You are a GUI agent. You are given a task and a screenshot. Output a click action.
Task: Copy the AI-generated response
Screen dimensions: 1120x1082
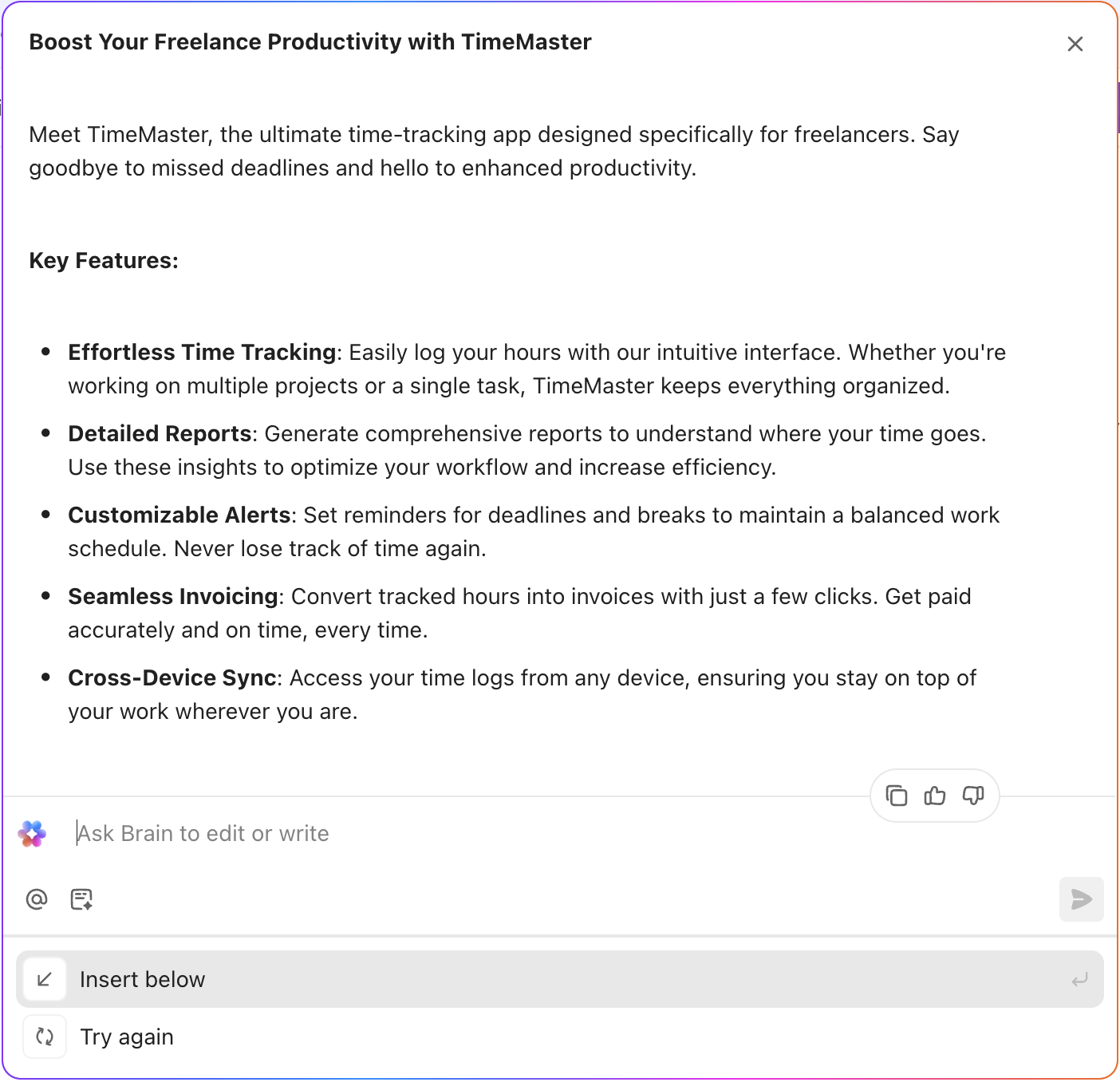tap(897, 796)
